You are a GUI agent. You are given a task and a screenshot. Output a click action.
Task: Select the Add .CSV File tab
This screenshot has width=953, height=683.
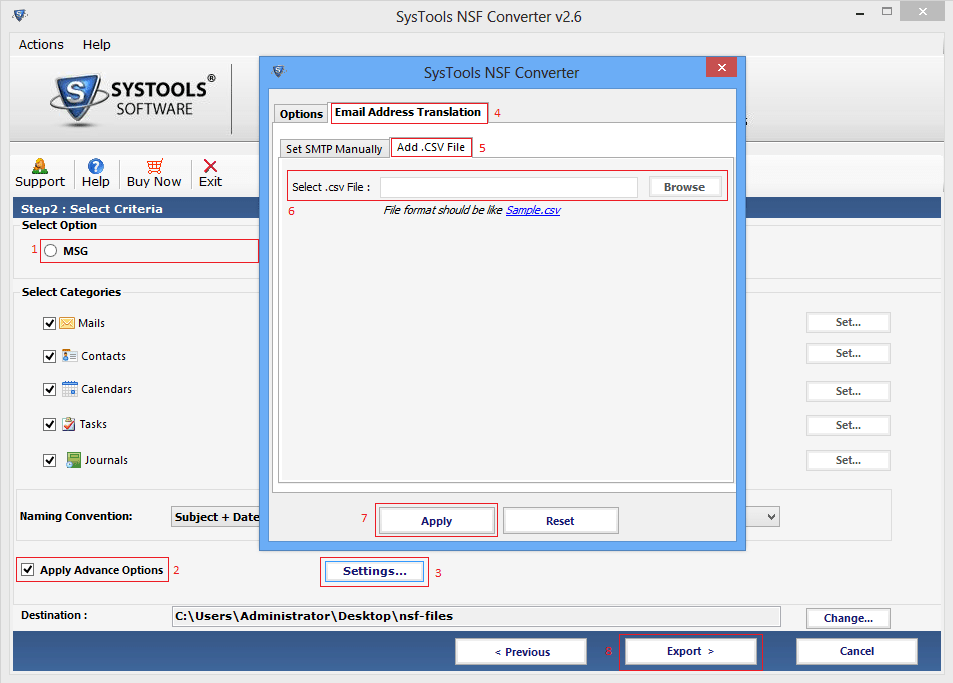click(431, 147)
